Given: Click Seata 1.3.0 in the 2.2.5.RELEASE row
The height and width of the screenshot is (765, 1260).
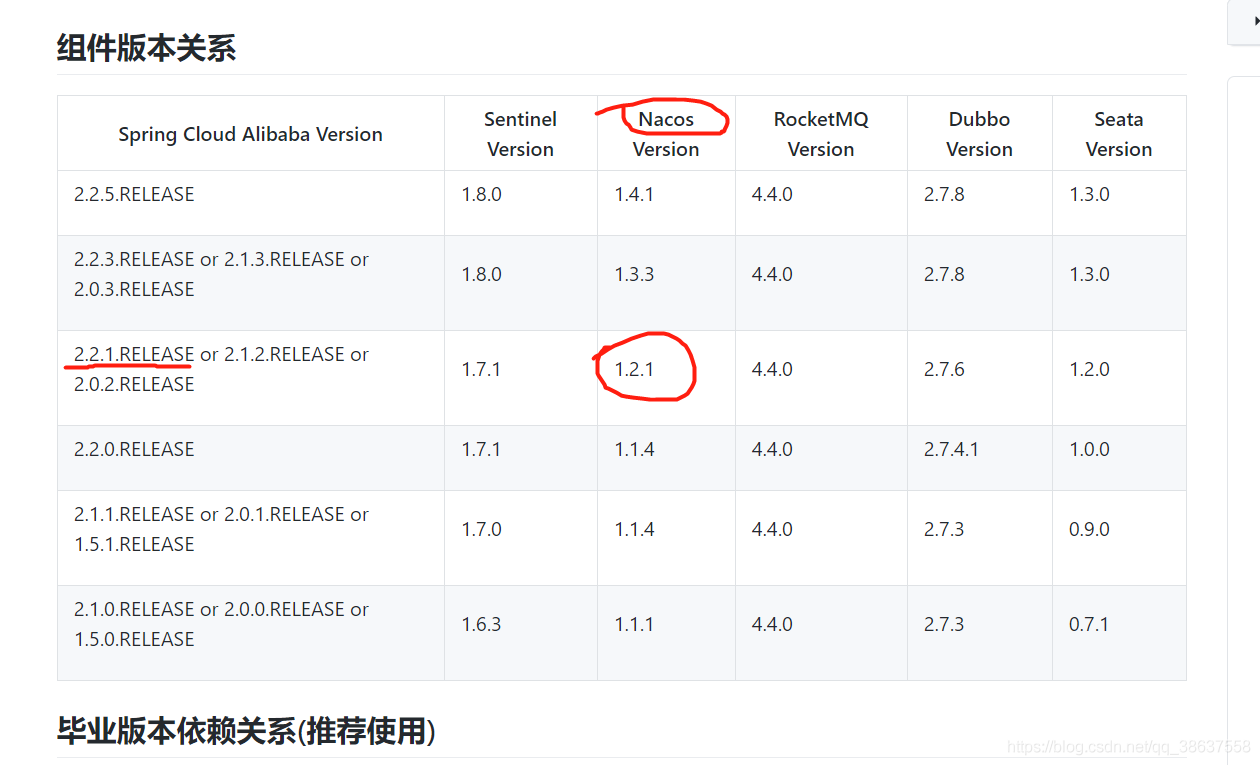Looking at the screenshot, I should click(1119, 203).
